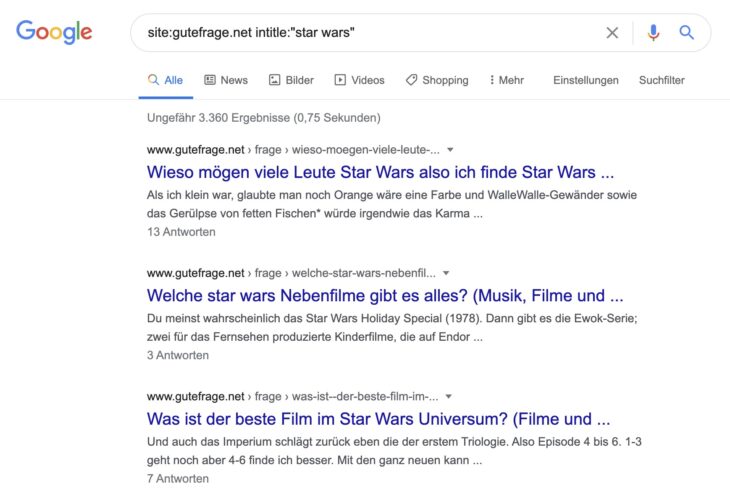The height and width of the screenshot is (491, 730).
Task: Select the Alle tab
Action: [x=165, y=80]
